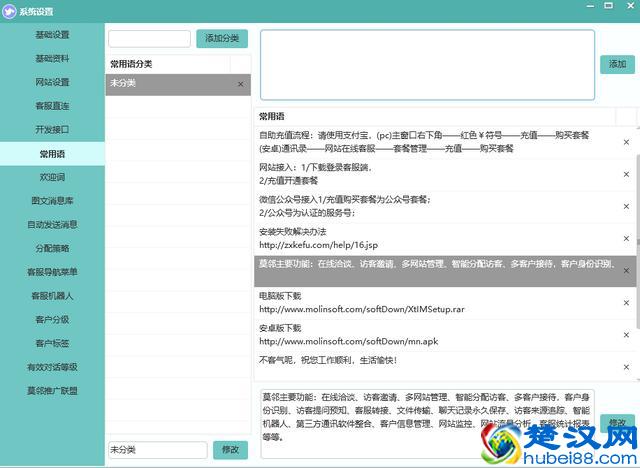This screenshot has height=468, width=640.
Task: Click the new category name input field
Action: (149, 39)
